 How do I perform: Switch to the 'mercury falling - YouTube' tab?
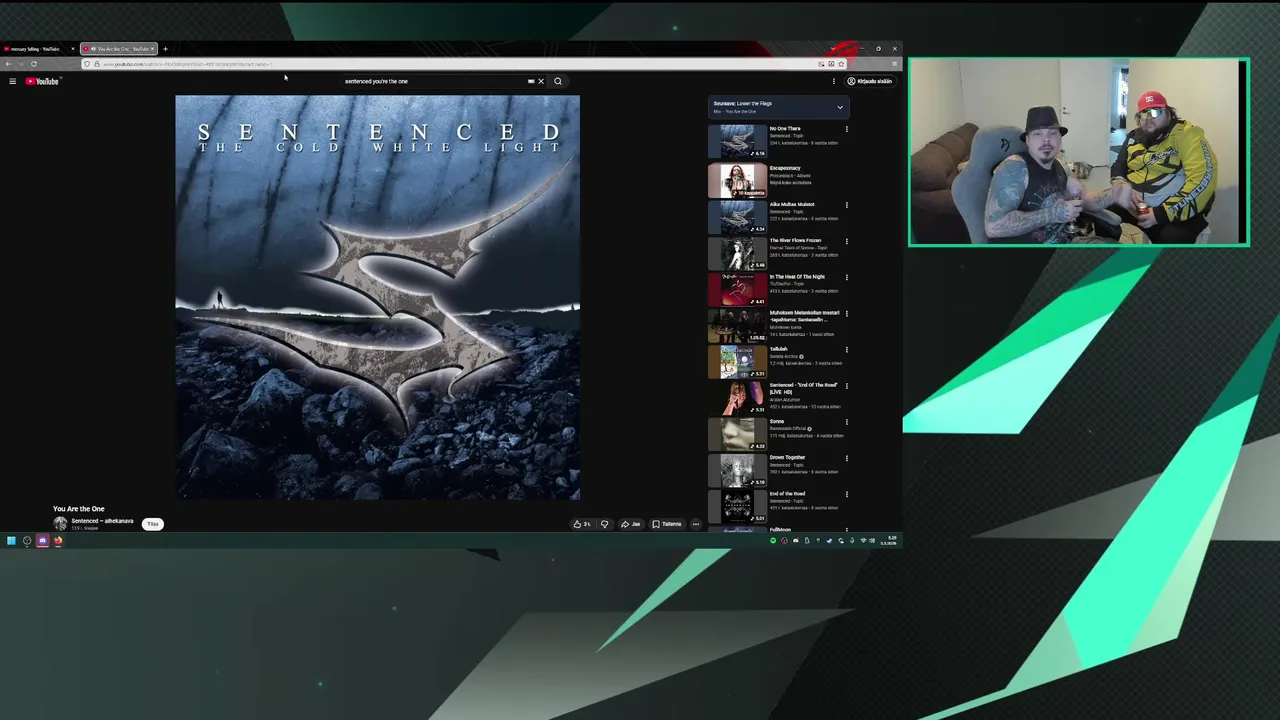coord(38,49)
